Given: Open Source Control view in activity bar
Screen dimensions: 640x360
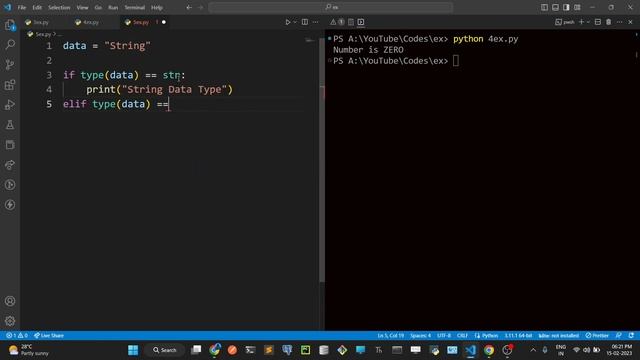Looking at the screenshot, I should tap(10, 64).
